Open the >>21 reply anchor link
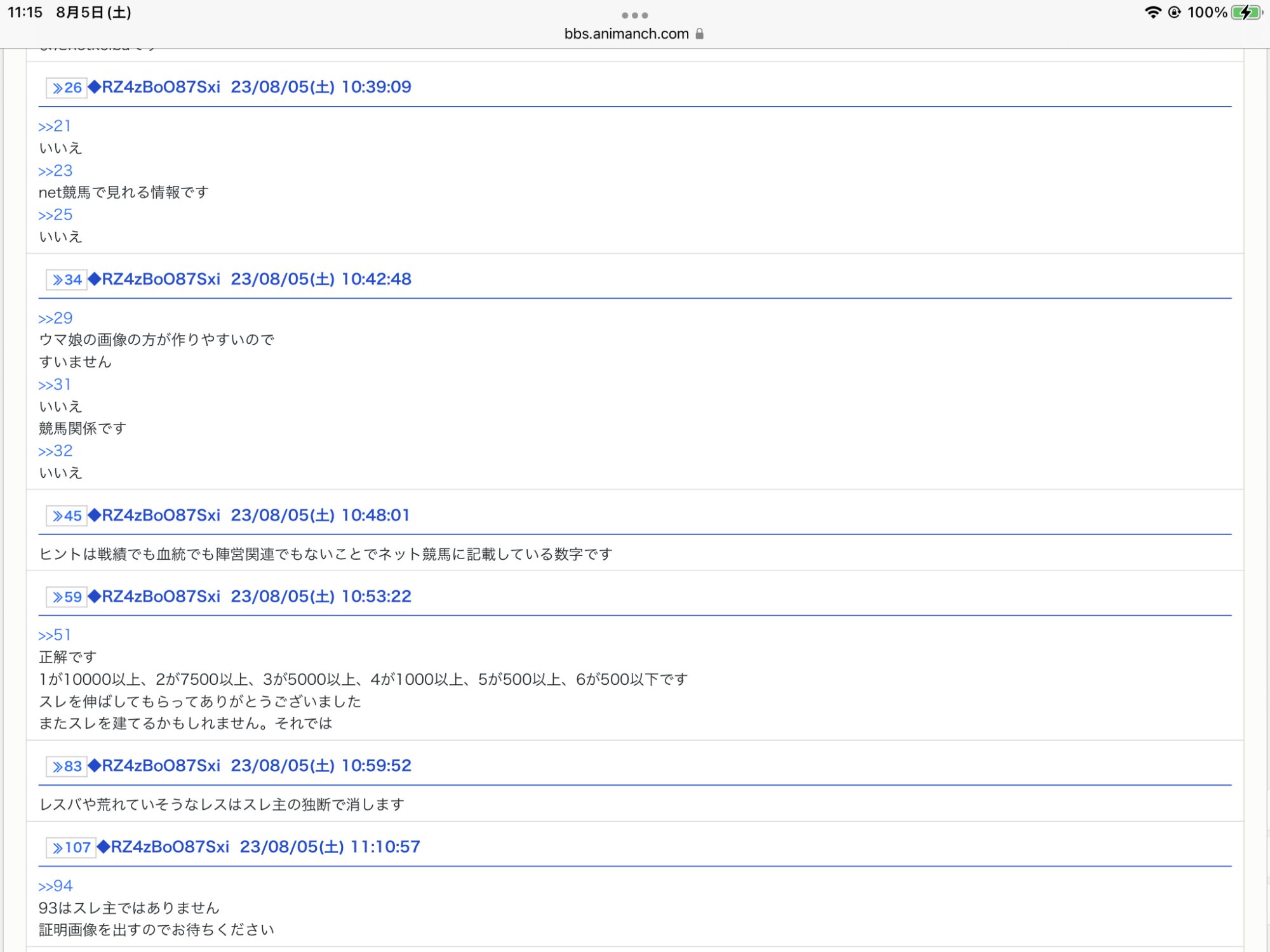This screenshot has height=952, width=1270. click(55, 127)
